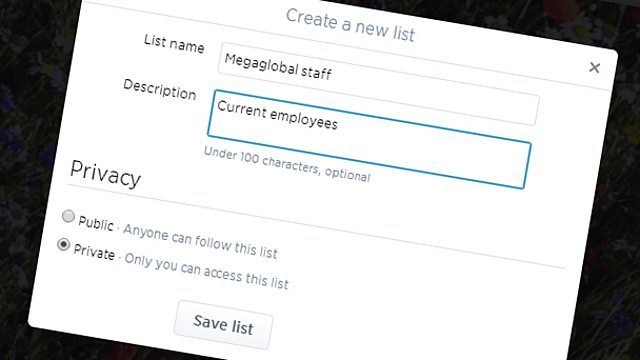Focus the Description text box
The width and height of the screenshot is (640, 360).
tap(369, 139)
